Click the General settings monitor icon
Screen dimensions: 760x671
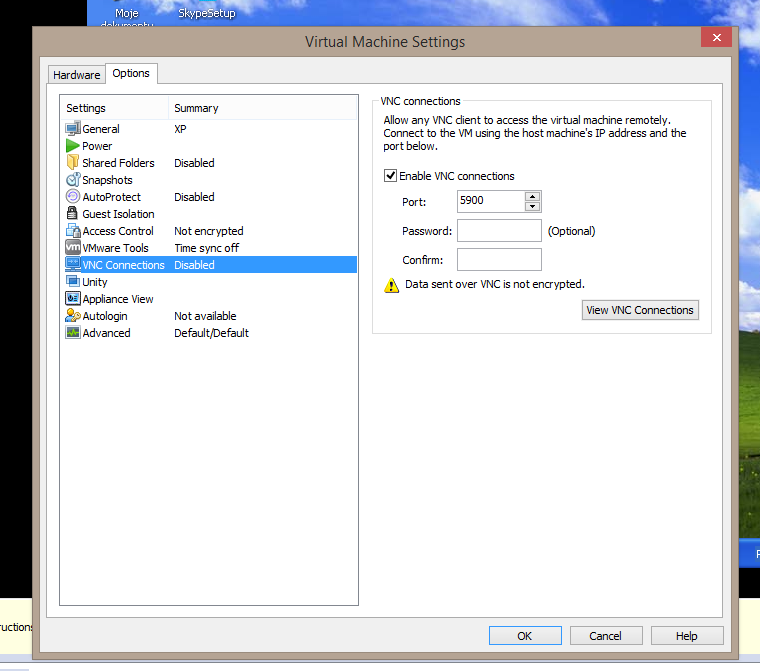tap(73, 129)
